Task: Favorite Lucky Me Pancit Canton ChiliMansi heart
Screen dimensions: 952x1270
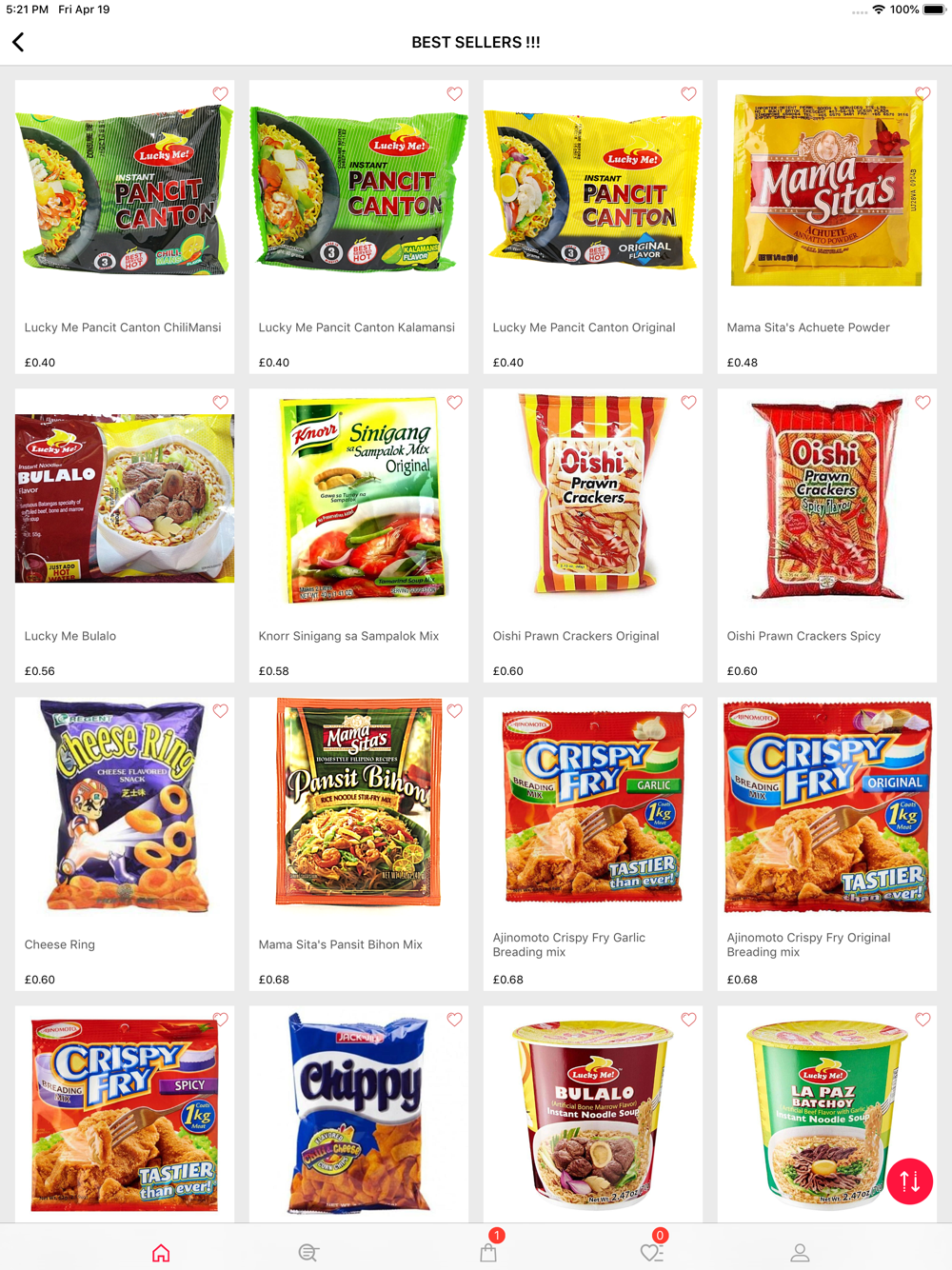Action: click(221, 94)
